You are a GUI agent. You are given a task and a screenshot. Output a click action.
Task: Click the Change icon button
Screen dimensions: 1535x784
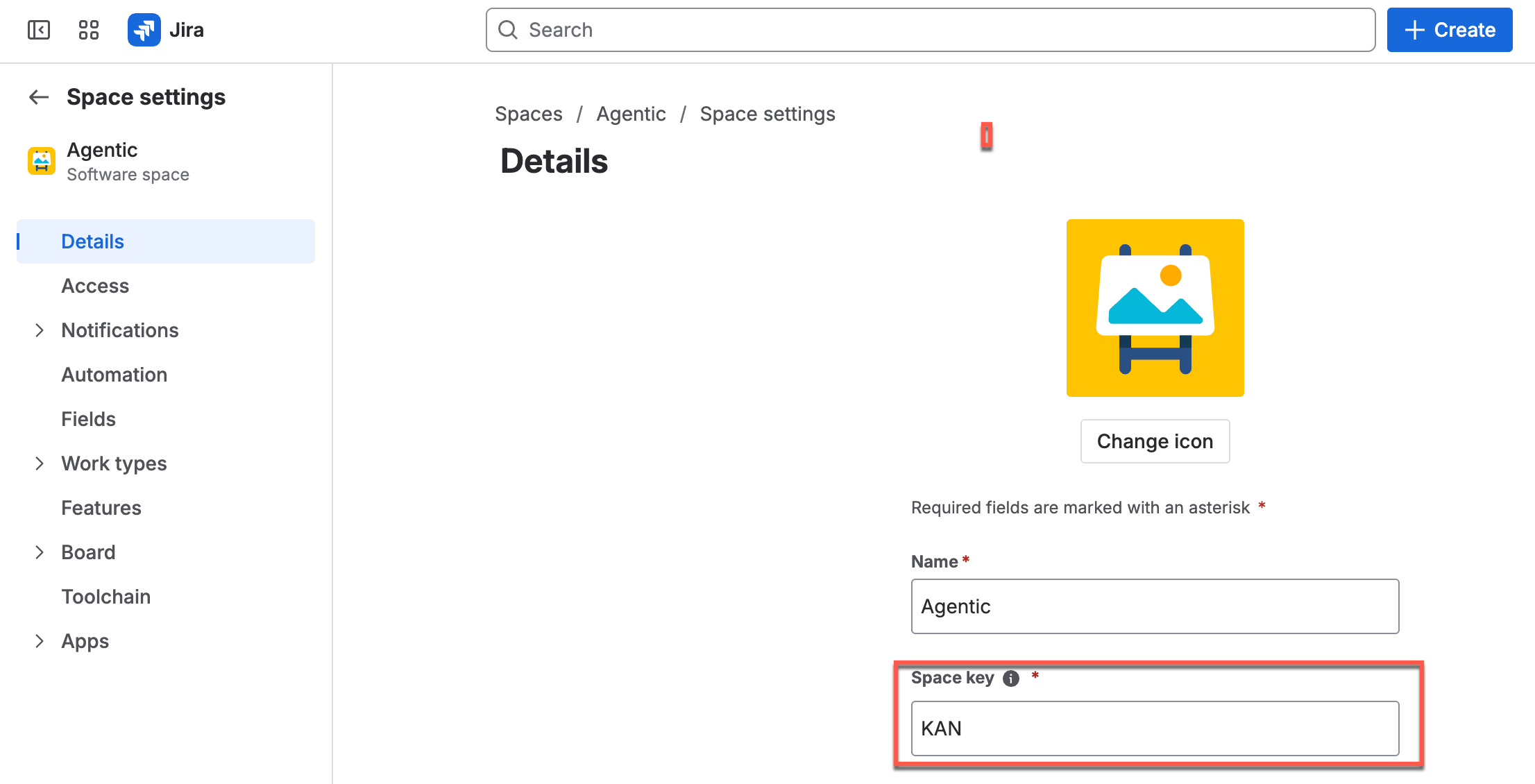[x=1155, y=441]
